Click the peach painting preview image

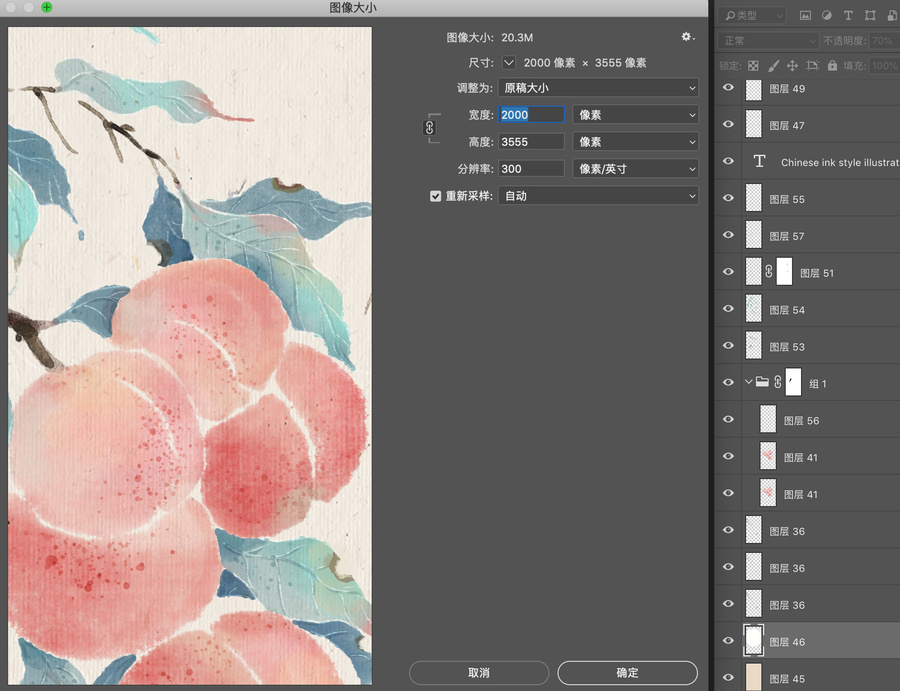coord(190,355)
